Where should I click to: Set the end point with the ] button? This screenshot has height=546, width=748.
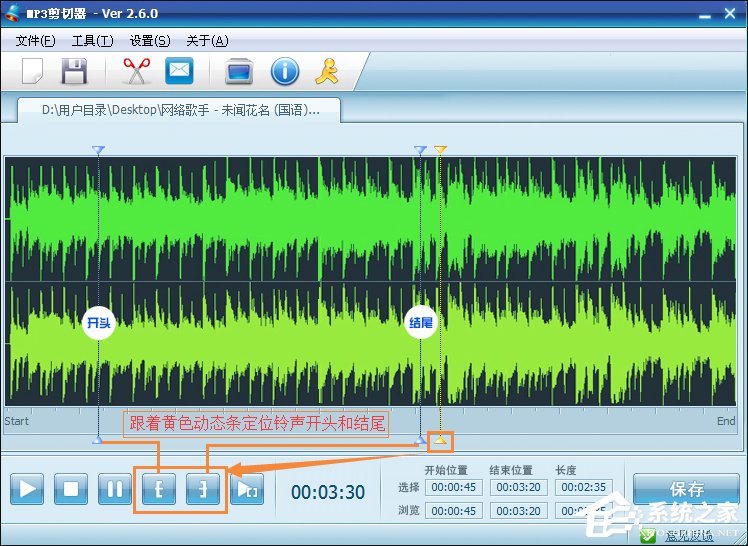tap(203, 490)
